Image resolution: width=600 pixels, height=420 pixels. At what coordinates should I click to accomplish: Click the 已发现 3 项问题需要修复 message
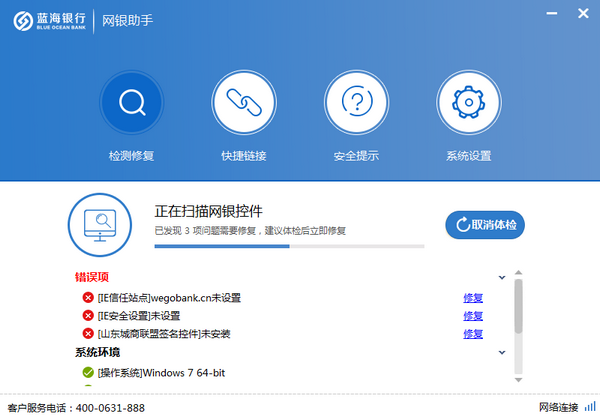[250, 231]
